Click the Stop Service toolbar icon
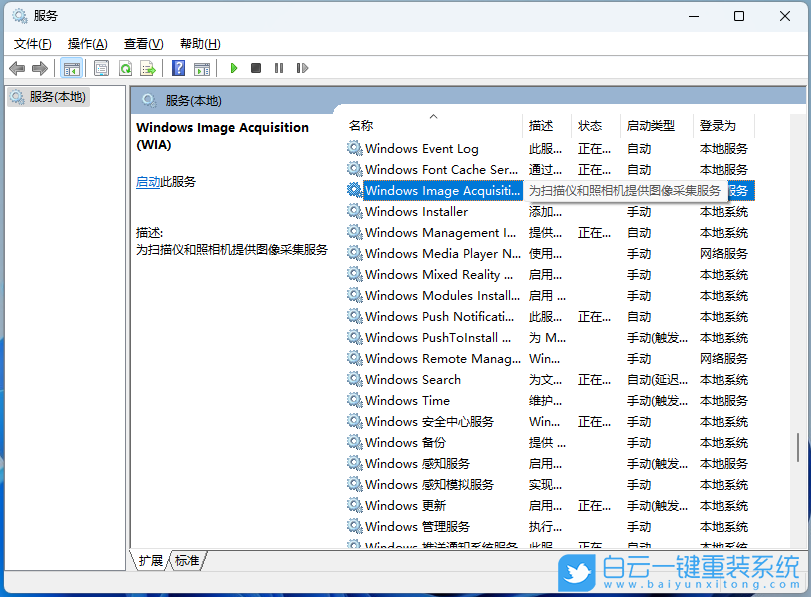The width and height of the screenshot is (811, 597). pyautogui.click(x=255, y=68)
